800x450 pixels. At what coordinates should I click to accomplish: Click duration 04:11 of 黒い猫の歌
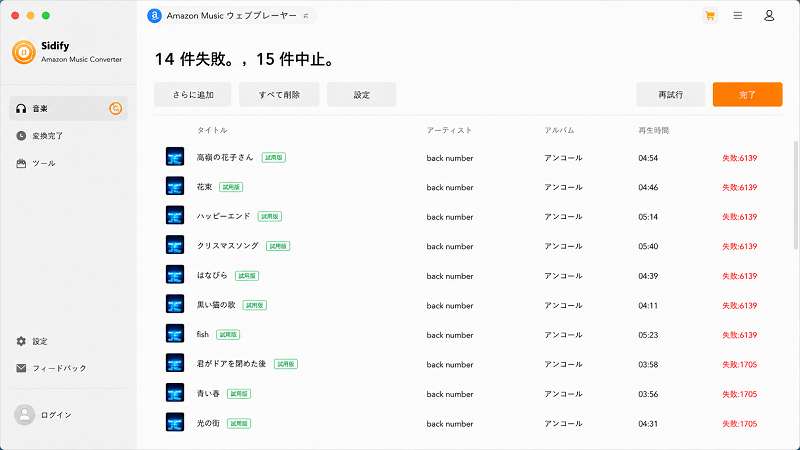[648, 306]
